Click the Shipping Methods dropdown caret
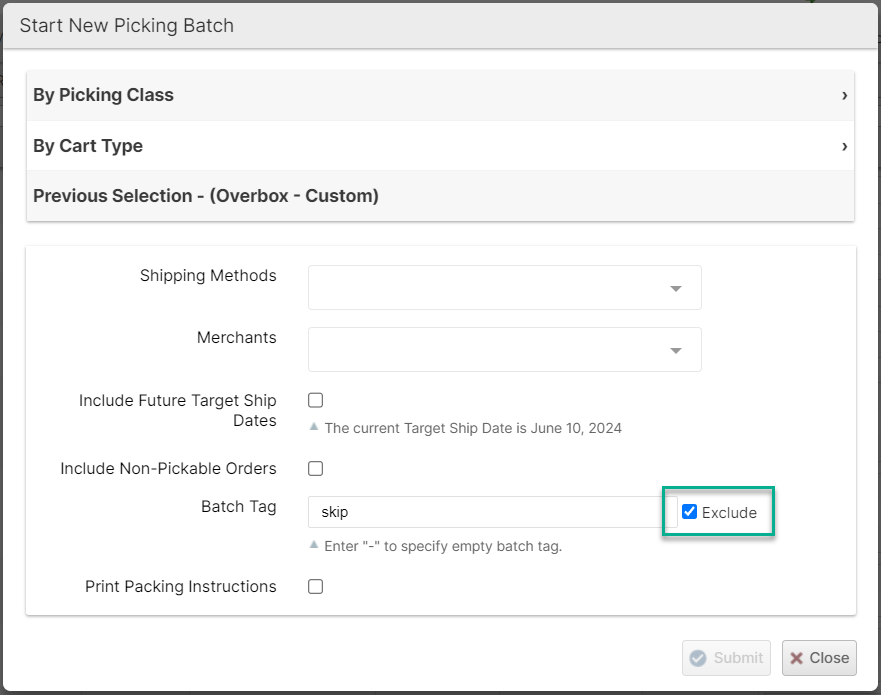 pos(676,289)
